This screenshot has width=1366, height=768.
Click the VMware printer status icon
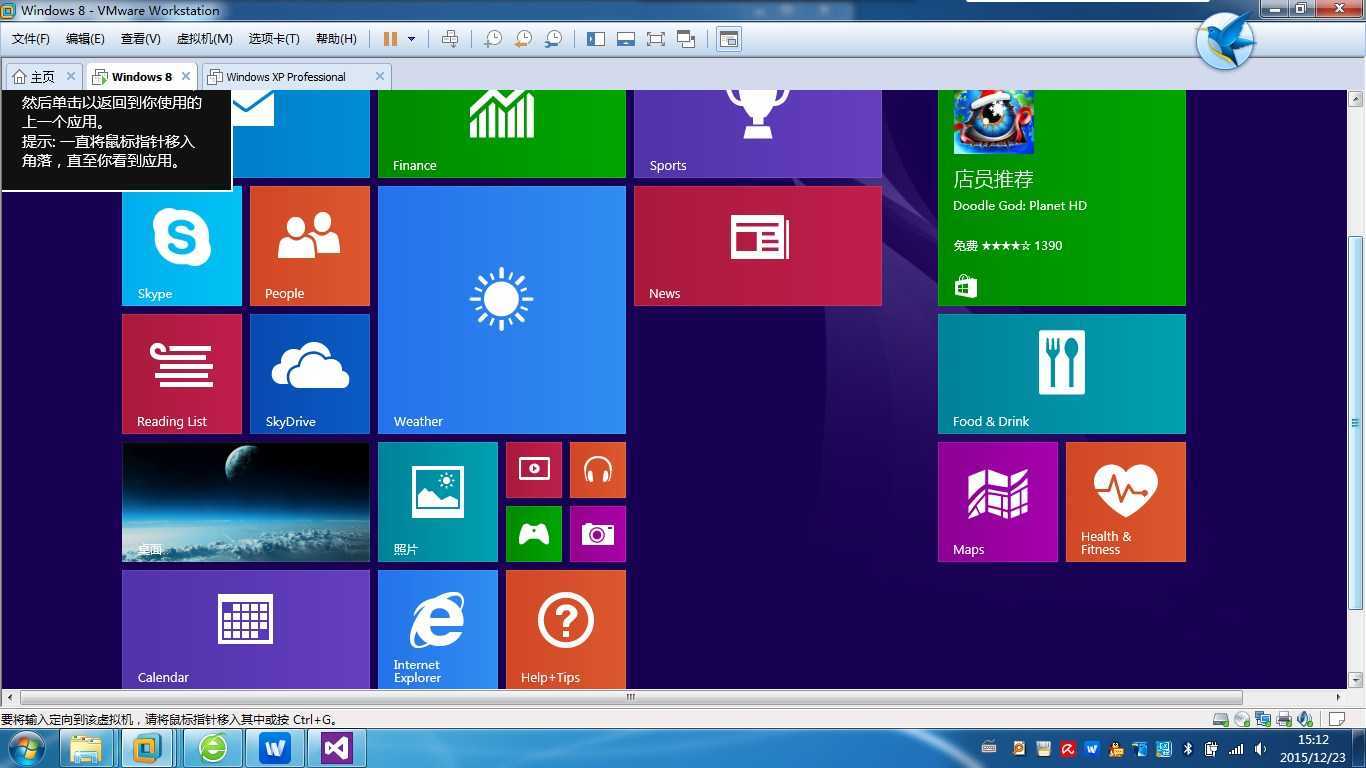[1283, 719]
